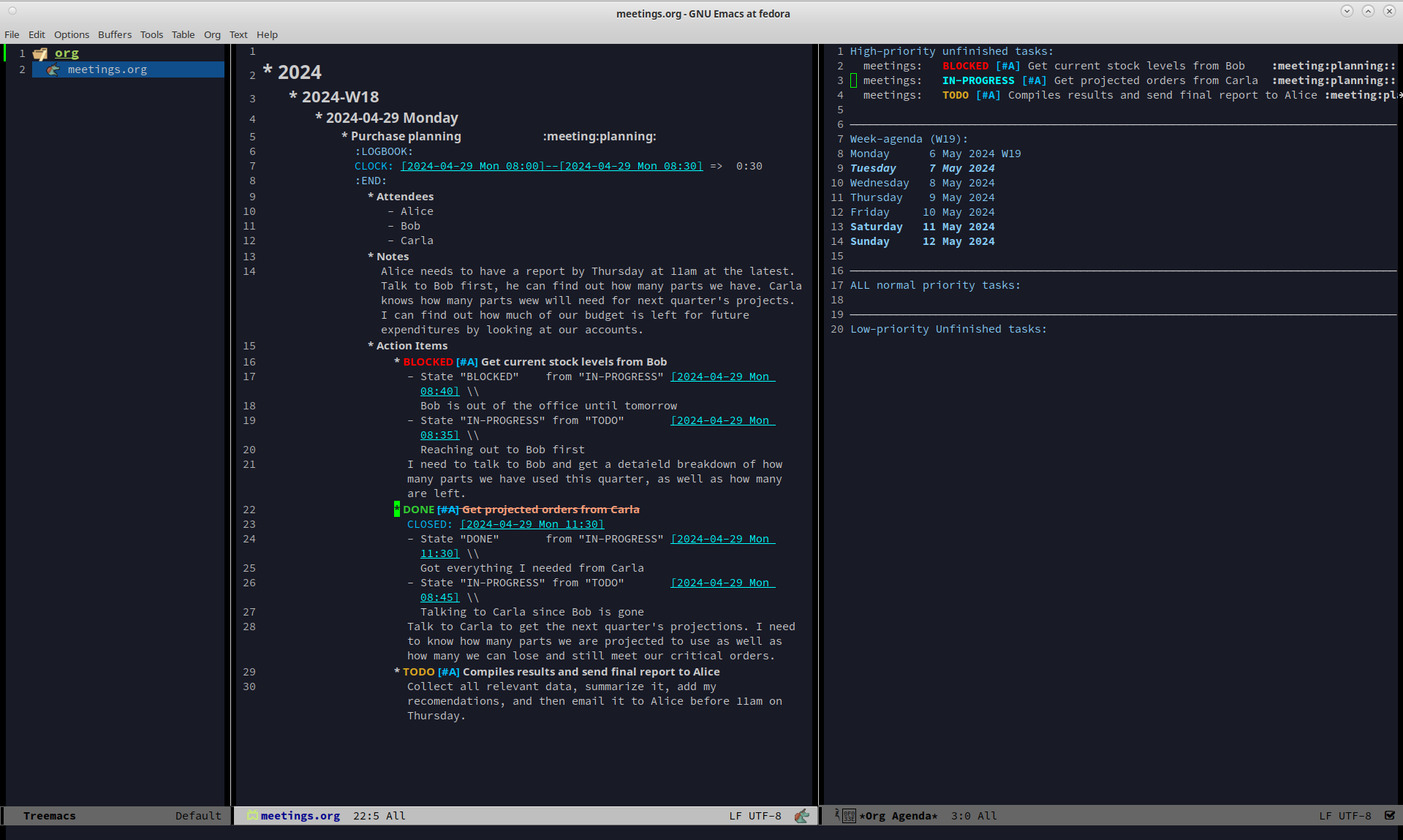Image resolution: width=1403 pixels, height=840 pixels.
Task: Open the Help menu
Action: (x=267, y=34)
